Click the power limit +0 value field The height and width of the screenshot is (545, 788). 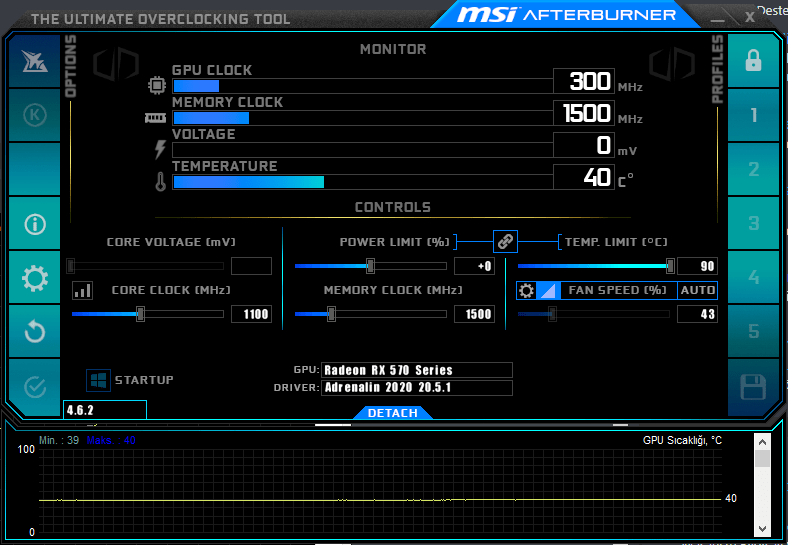coord(474,266)
